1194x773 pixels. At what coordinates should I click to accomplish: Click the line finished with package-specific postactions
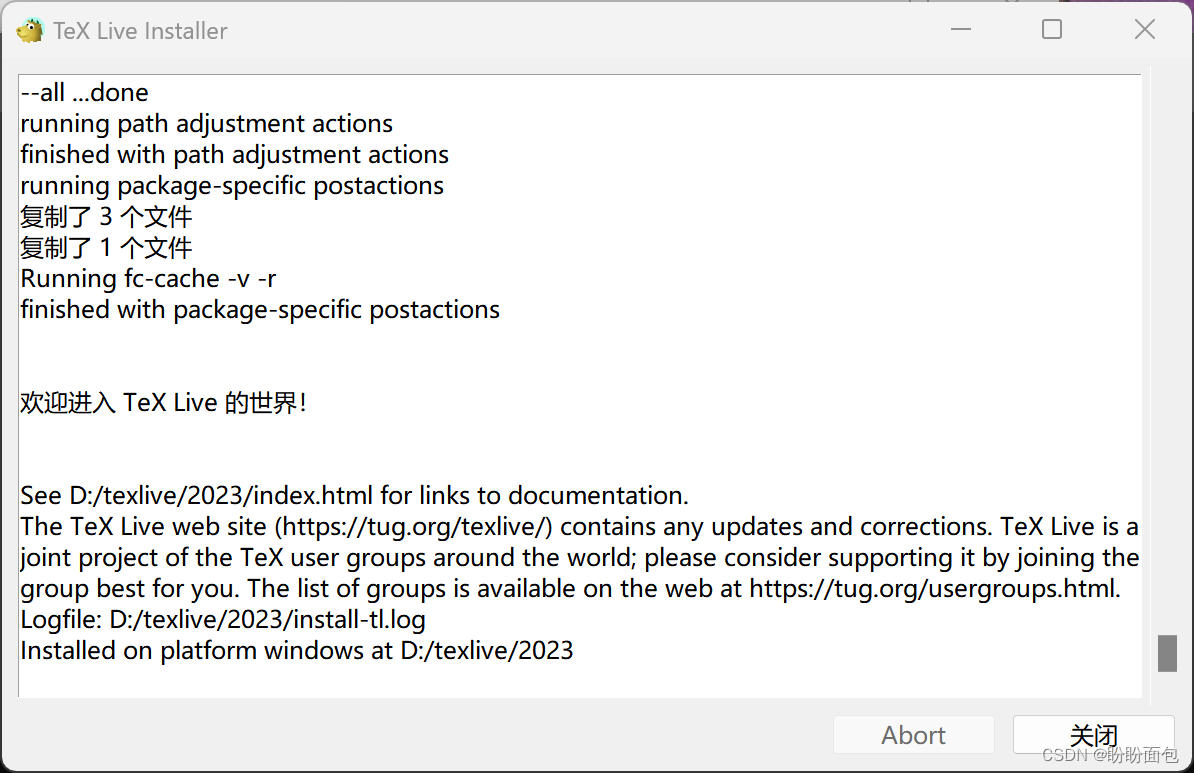pos(259,309)
